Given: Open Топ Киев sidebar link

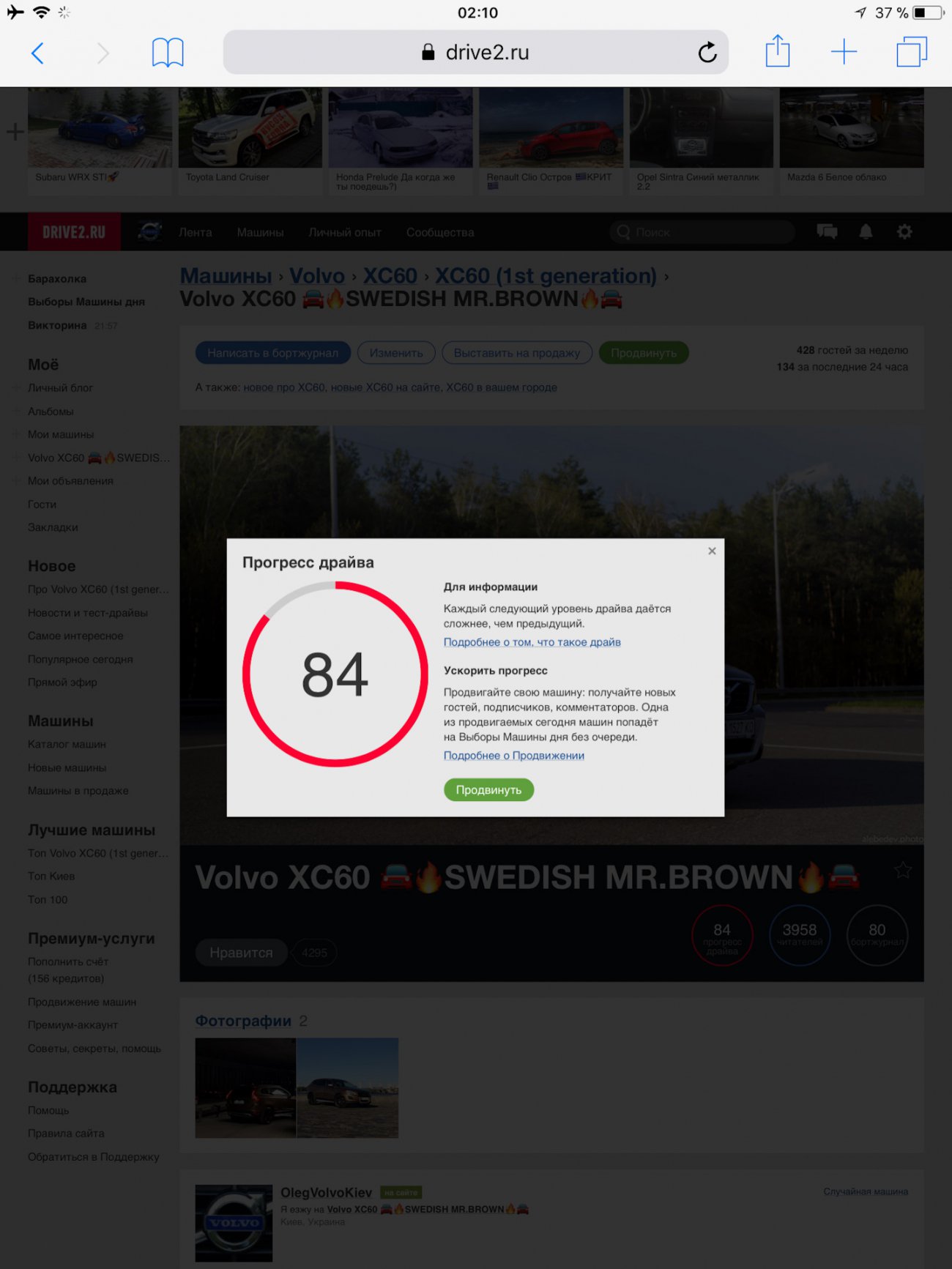Looking at the screenshot, I should [x=51, y=877].
